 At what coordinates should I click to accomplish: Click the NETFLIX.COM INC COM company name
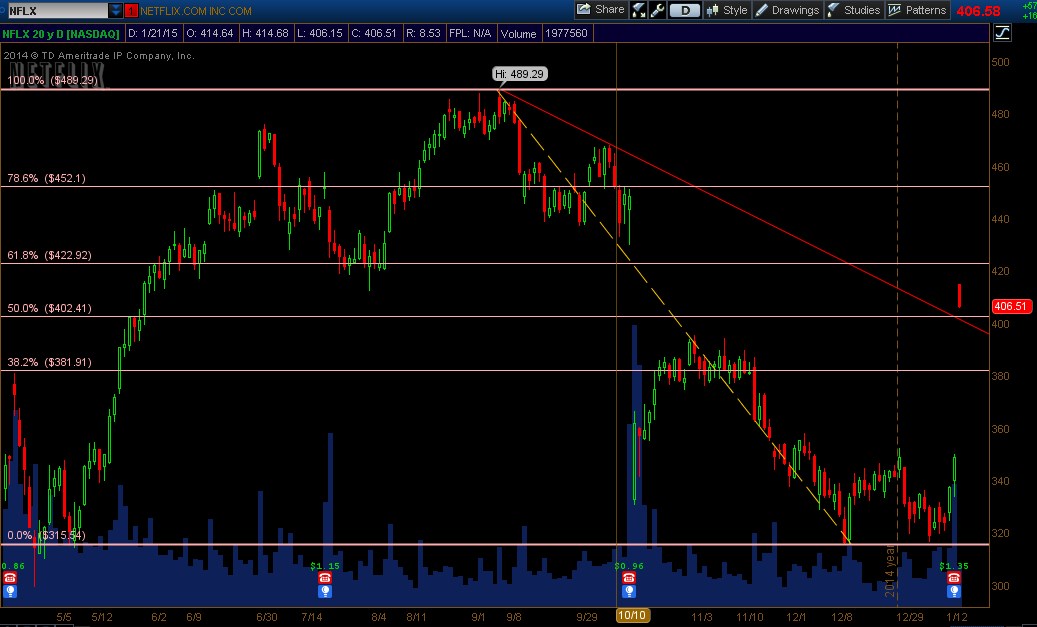click(x=196, y=11)
